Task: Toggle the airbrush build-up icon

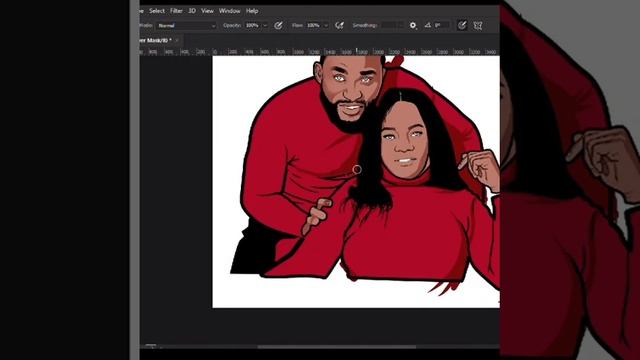Action: (x=339, y=25)
